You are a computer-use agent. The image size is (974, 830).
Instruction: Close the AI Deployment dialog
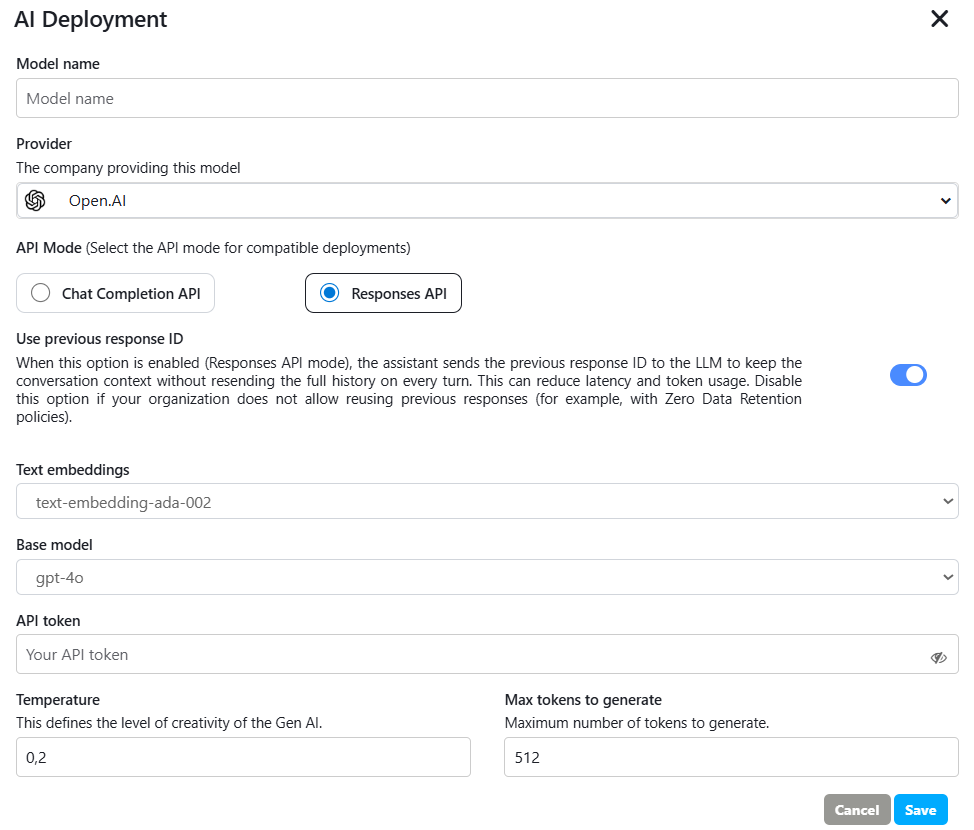point(939,19)
